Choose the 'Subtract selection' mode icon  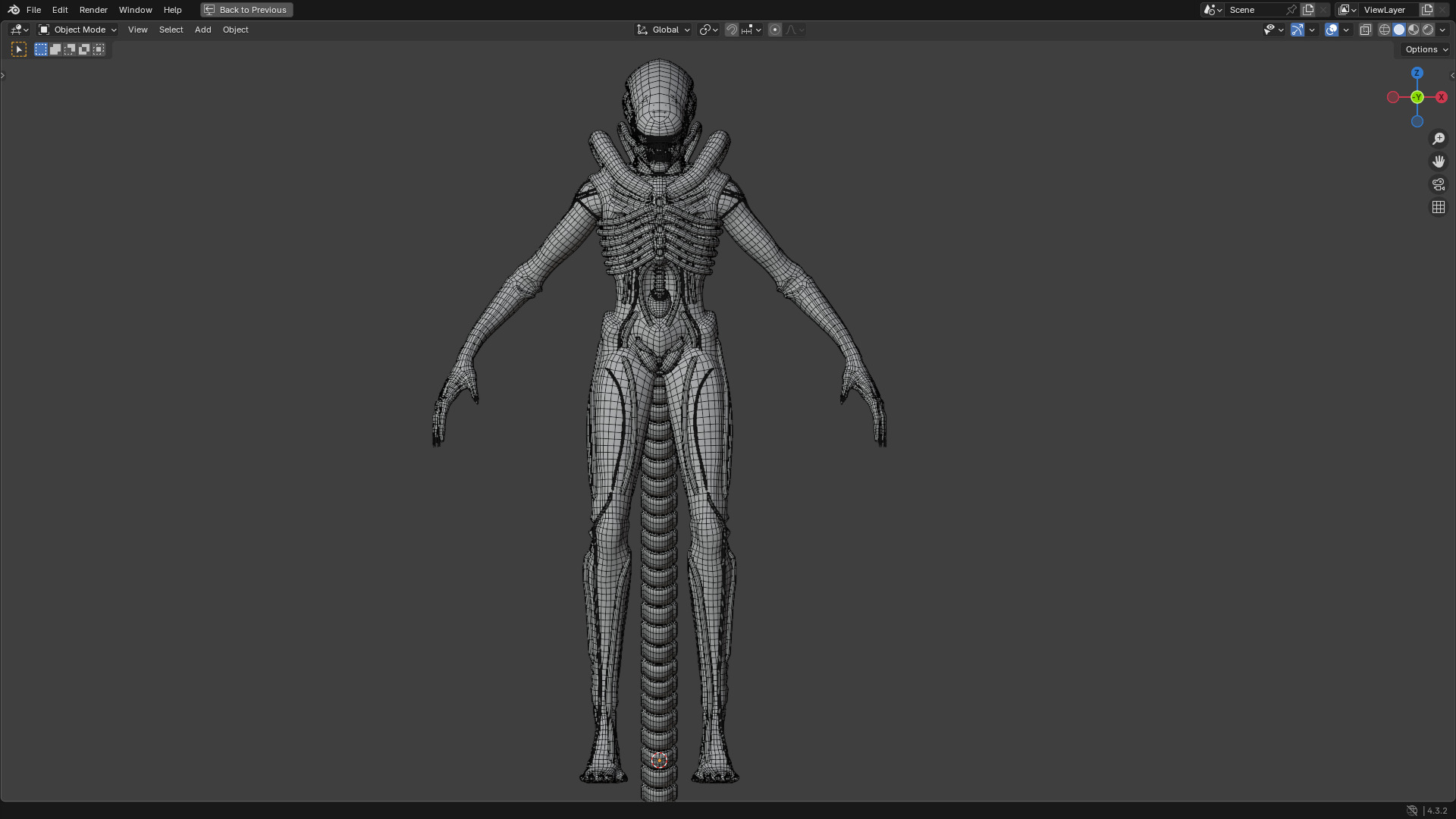coord(70,49)
